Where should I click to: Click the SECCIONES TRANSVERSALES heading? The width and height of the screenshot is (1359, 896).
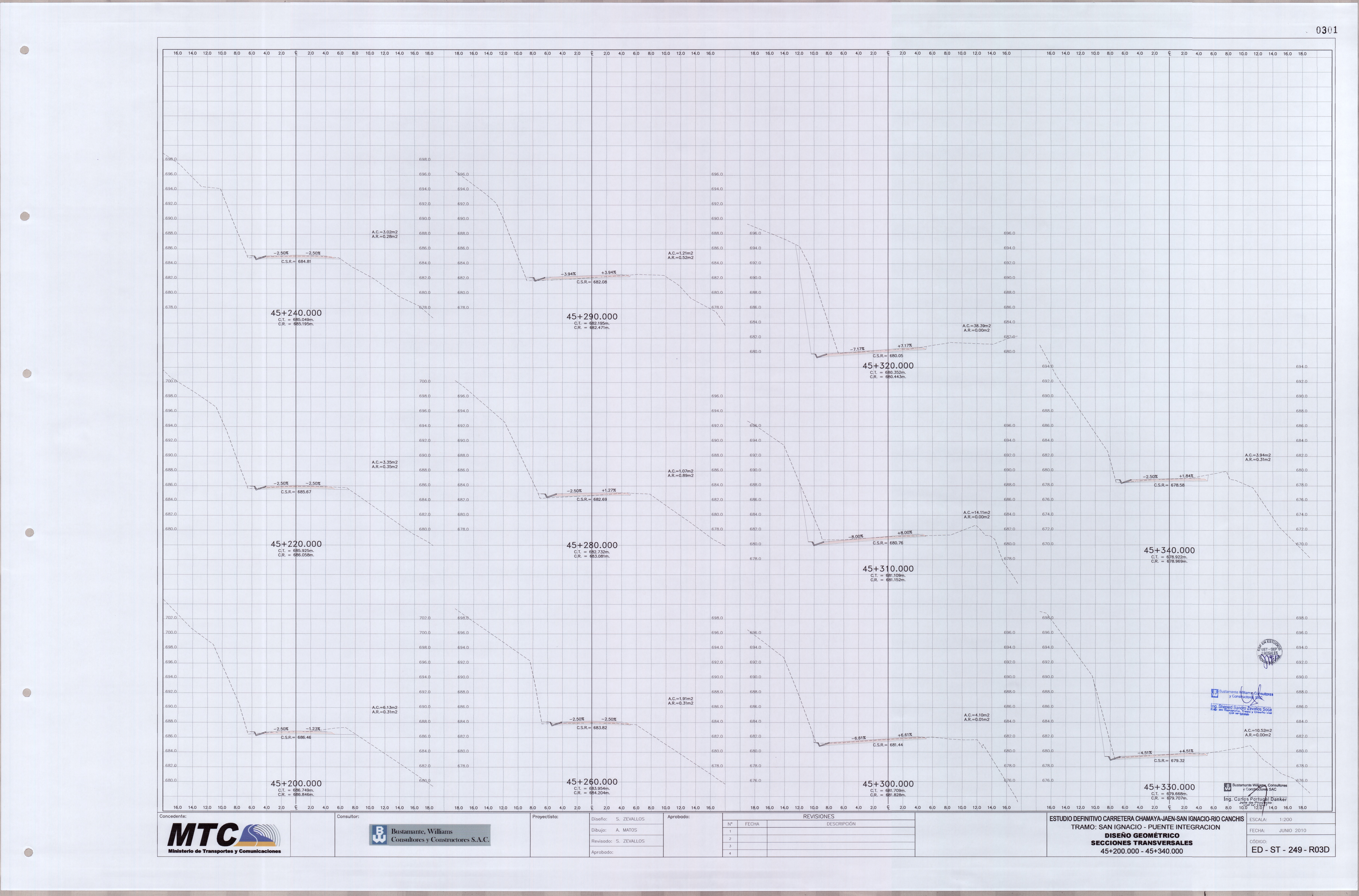click(1142, 843)
